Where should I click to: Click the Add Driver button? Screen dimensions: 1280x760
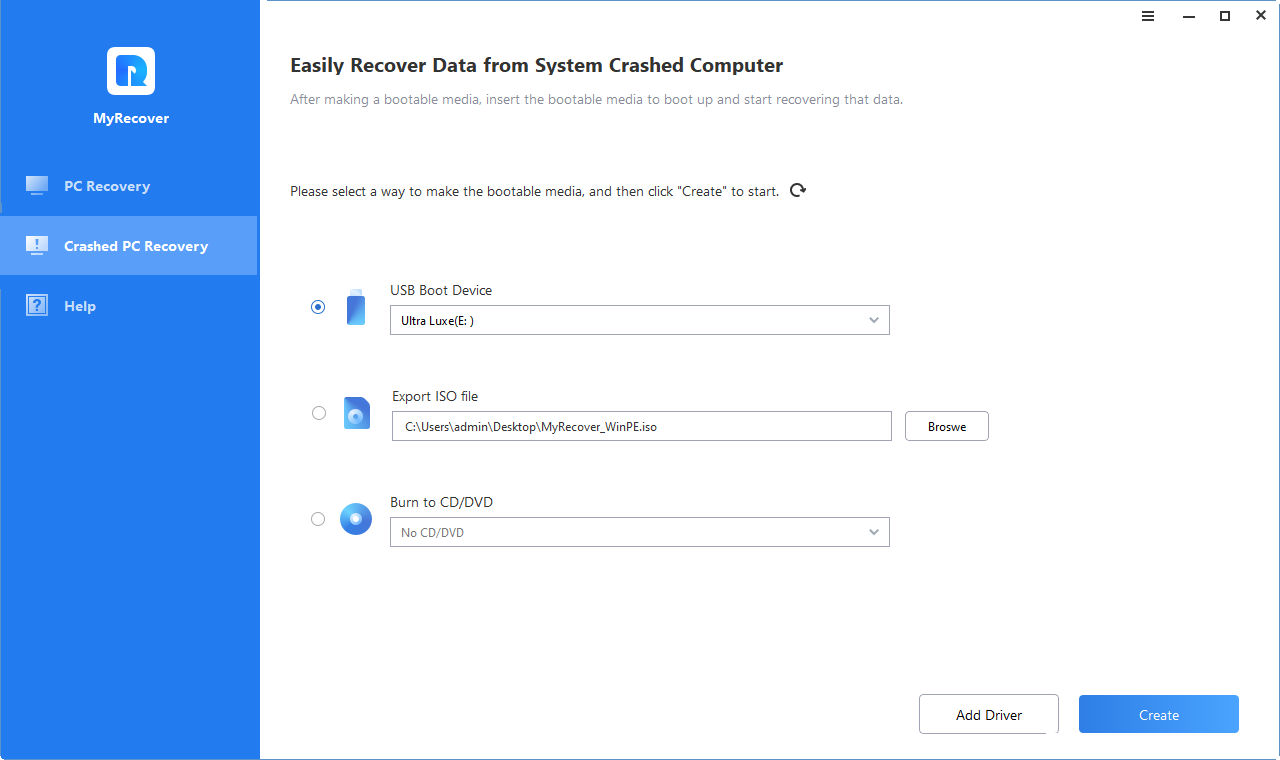[988, 715]
